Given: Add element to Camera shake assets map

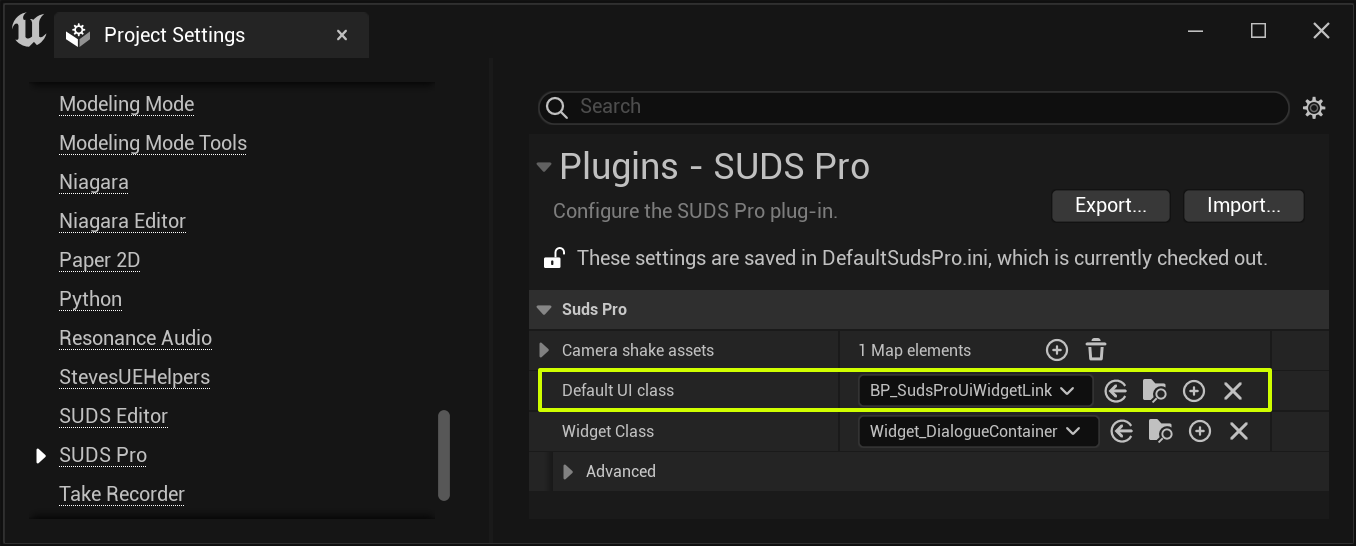Looking at the screenshot, I should coord(1057,350).
